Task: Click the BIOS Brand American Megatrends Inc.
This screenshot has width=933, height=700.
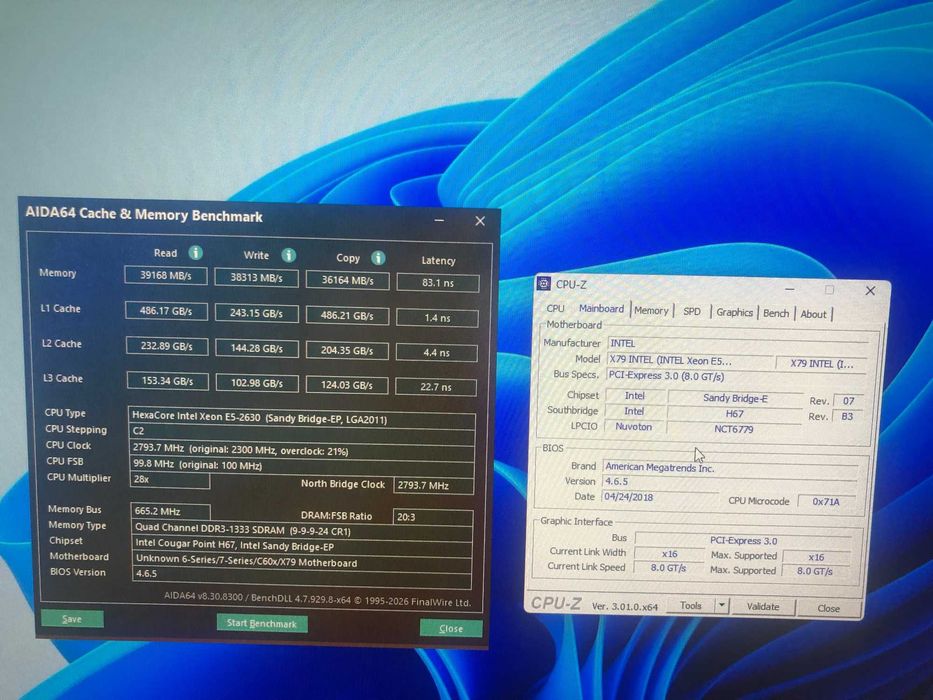Action: point(730,468)
